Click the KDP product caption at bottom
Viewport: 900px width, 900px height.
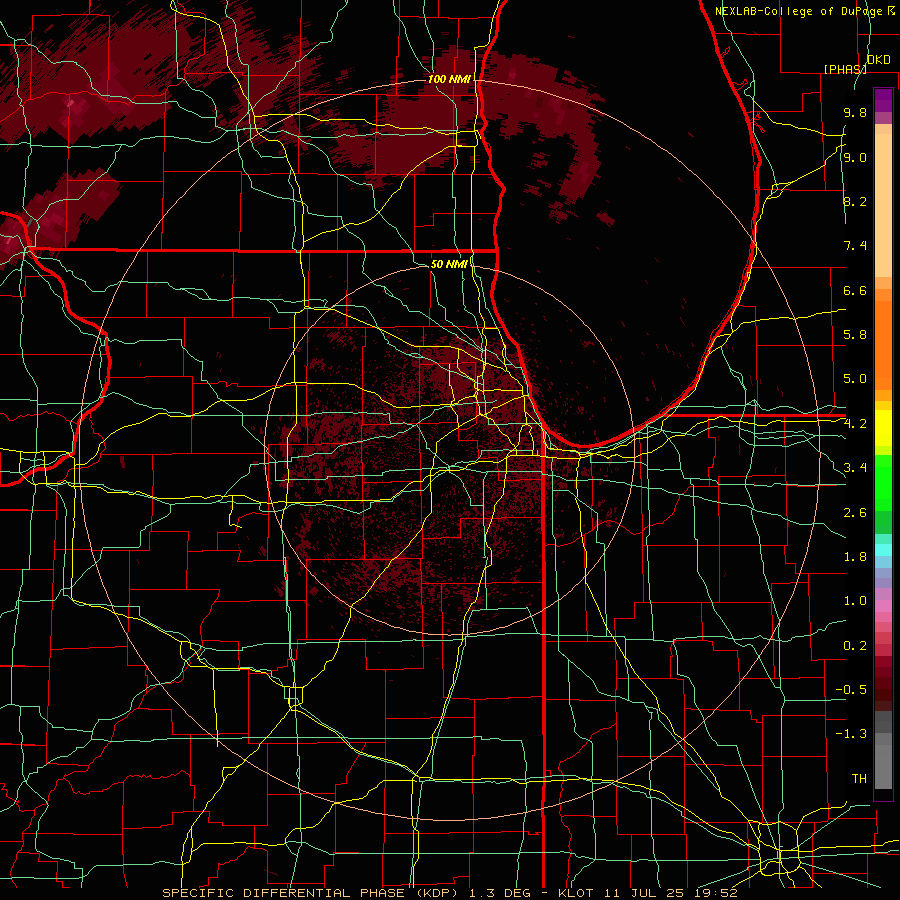[449, 893]
